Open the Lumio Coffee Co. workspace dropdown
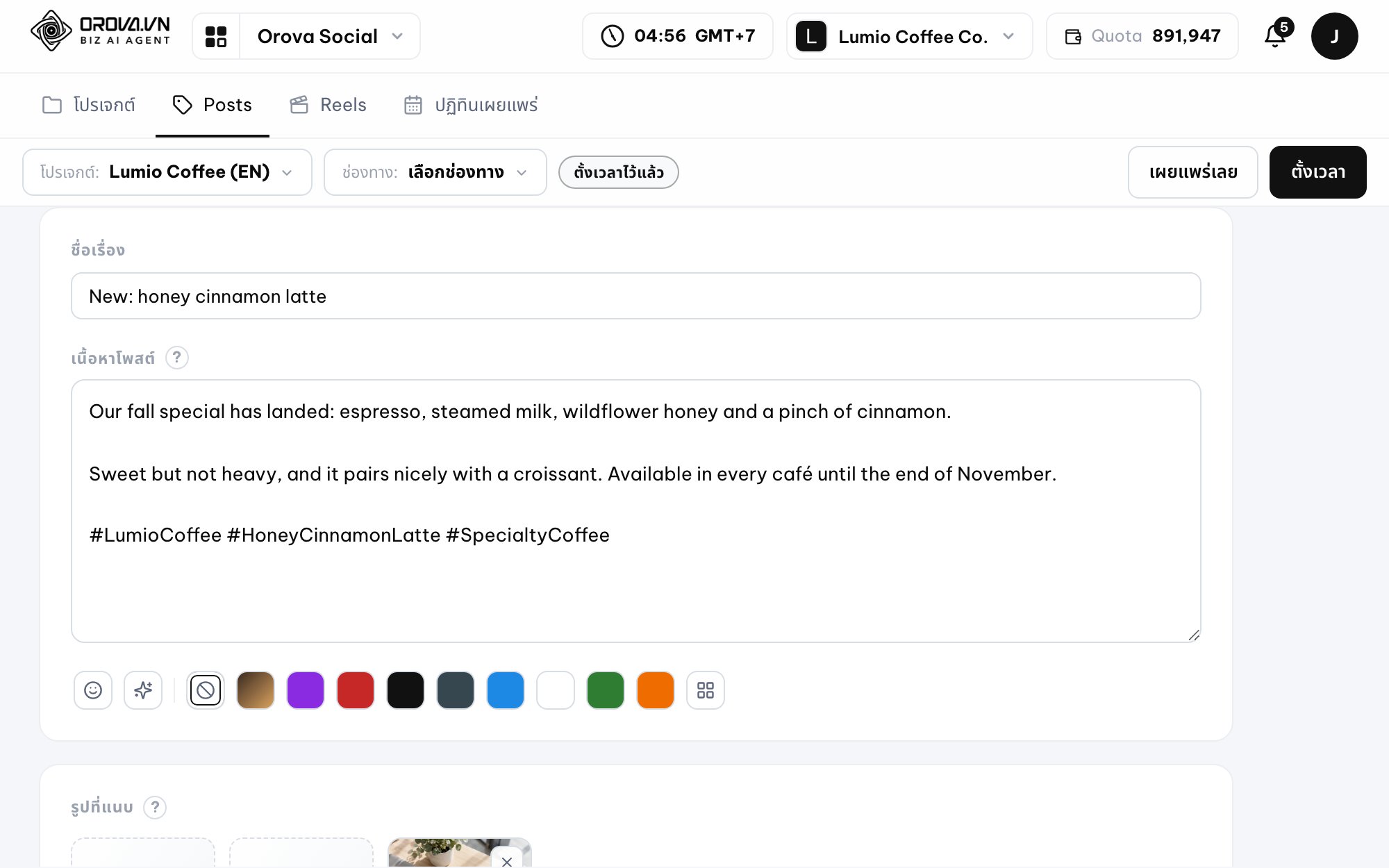This screenshot has height=868, width=1389. point(909,36)
